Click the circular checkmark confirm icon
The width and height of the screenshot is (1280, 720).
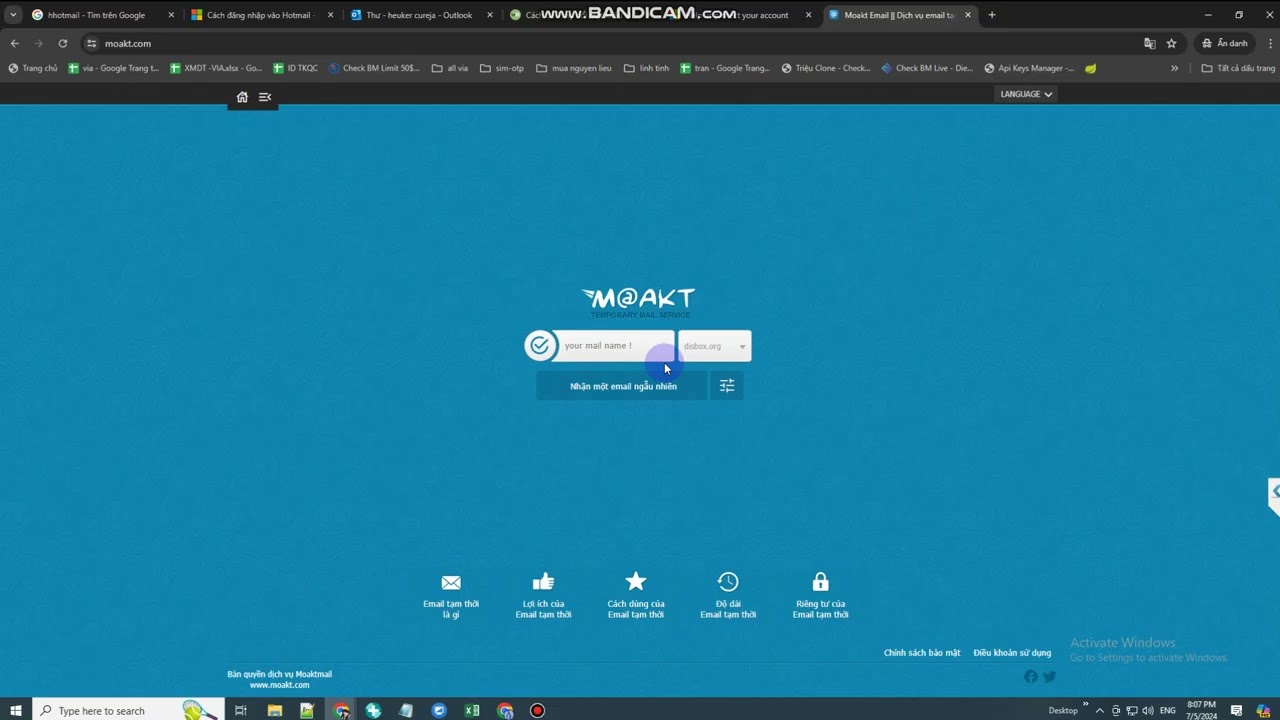click(x=540, y=346)
